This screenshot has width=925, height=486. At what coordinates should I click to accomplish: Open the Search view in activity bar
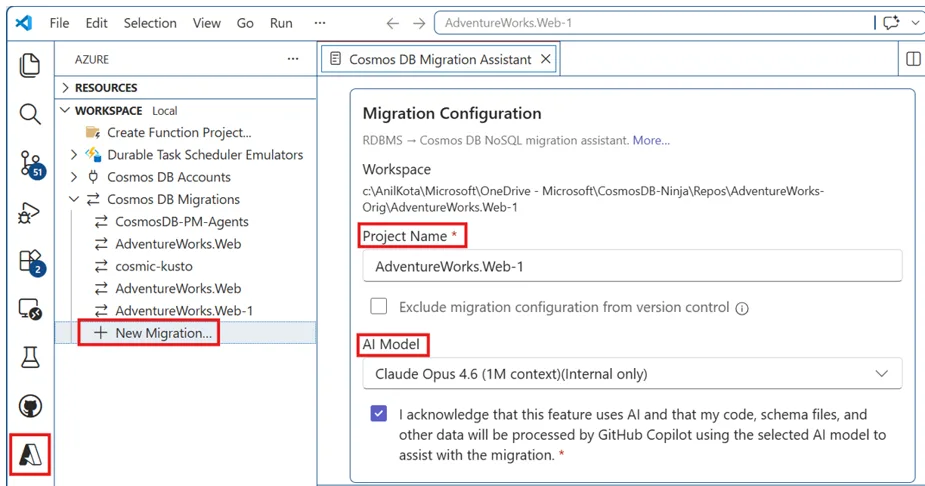[29, 114]
